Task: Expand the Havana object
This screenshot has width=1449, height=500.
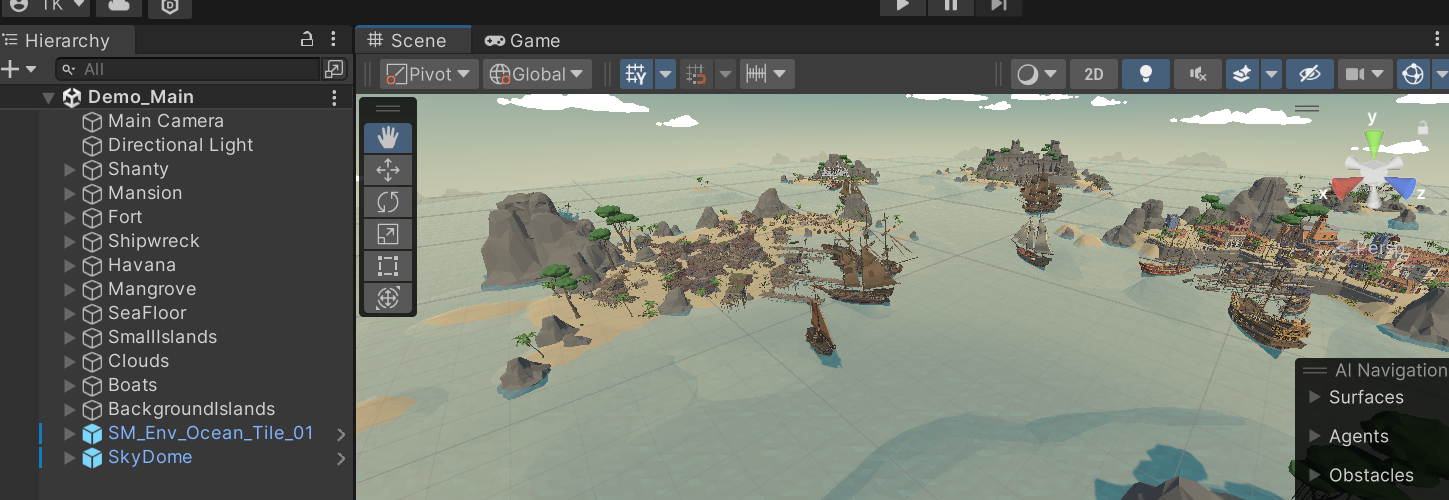Action: point(69,266)
